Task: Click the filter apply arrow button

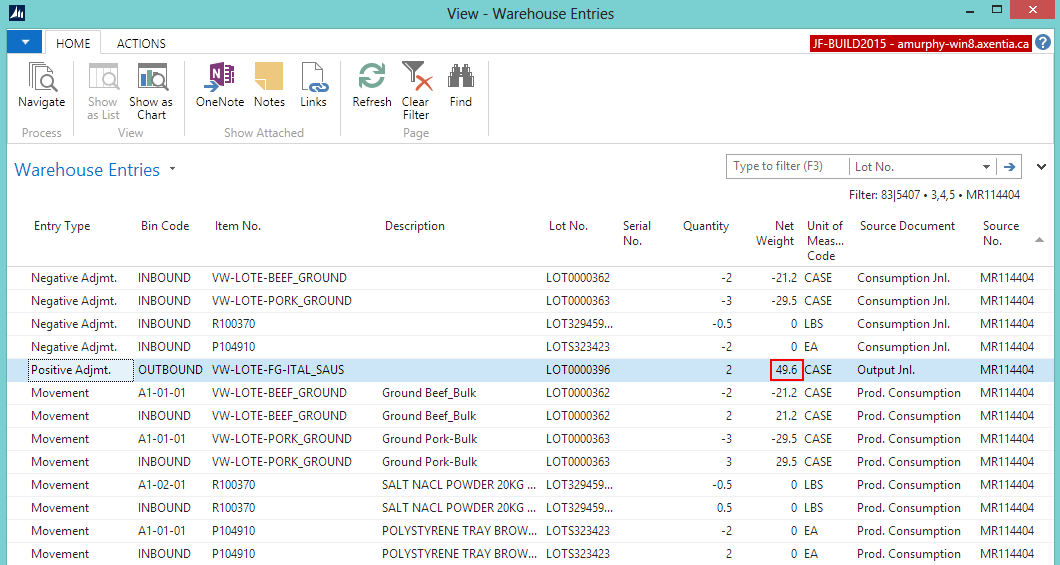Action: [1010, 167]
